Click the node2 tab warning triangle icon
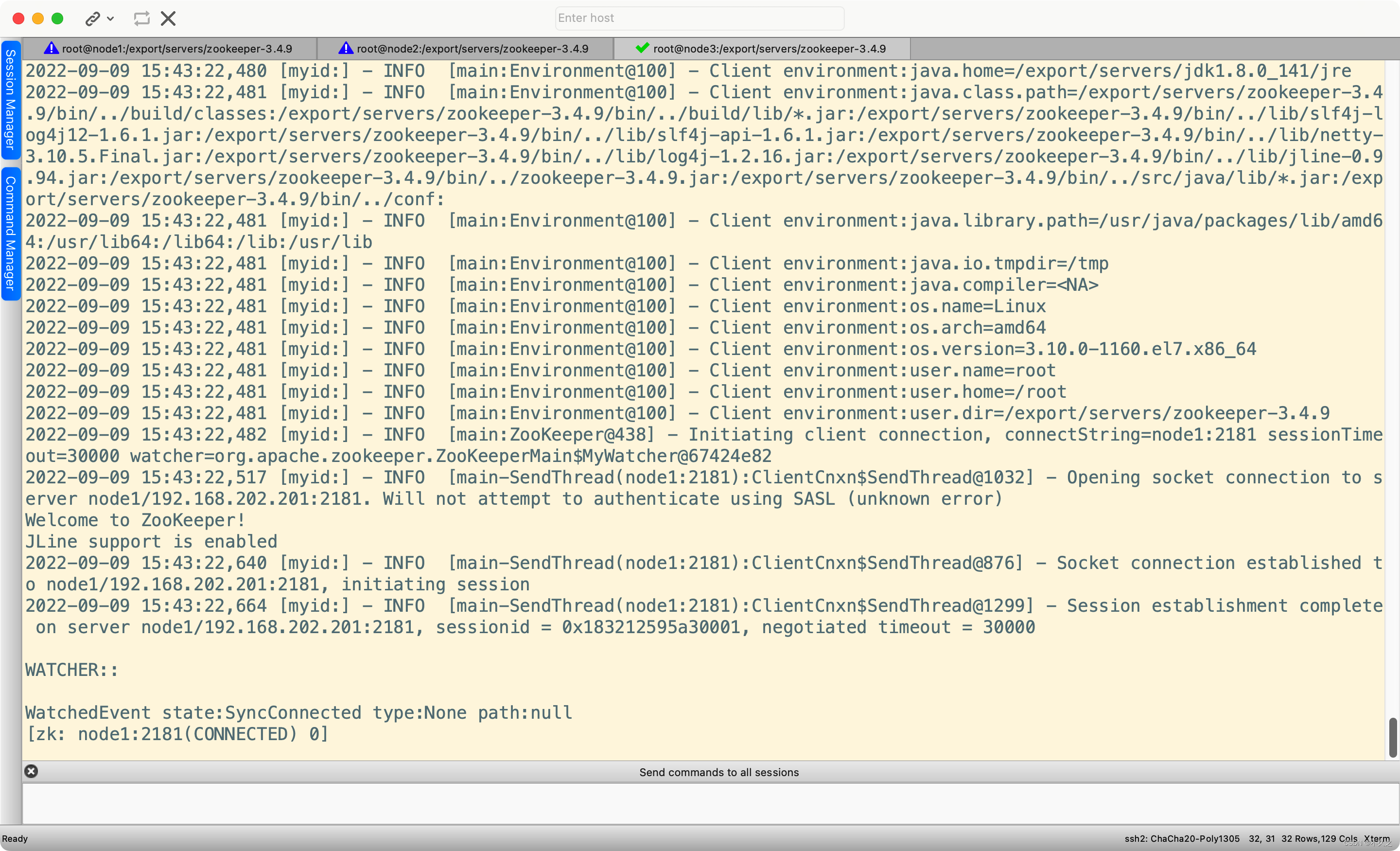The height and width of the screenshot is (851, 1400). click(346, 48)
